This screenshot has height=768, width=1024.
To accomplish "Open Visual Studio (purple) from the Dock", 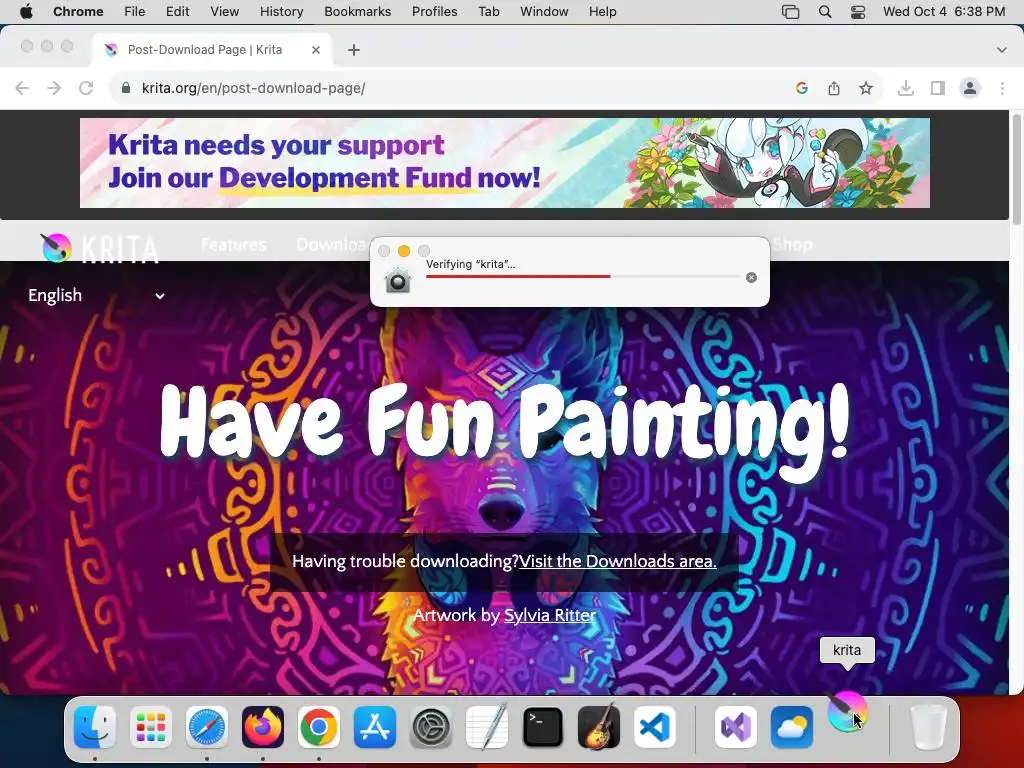I will tap(736, 727).
